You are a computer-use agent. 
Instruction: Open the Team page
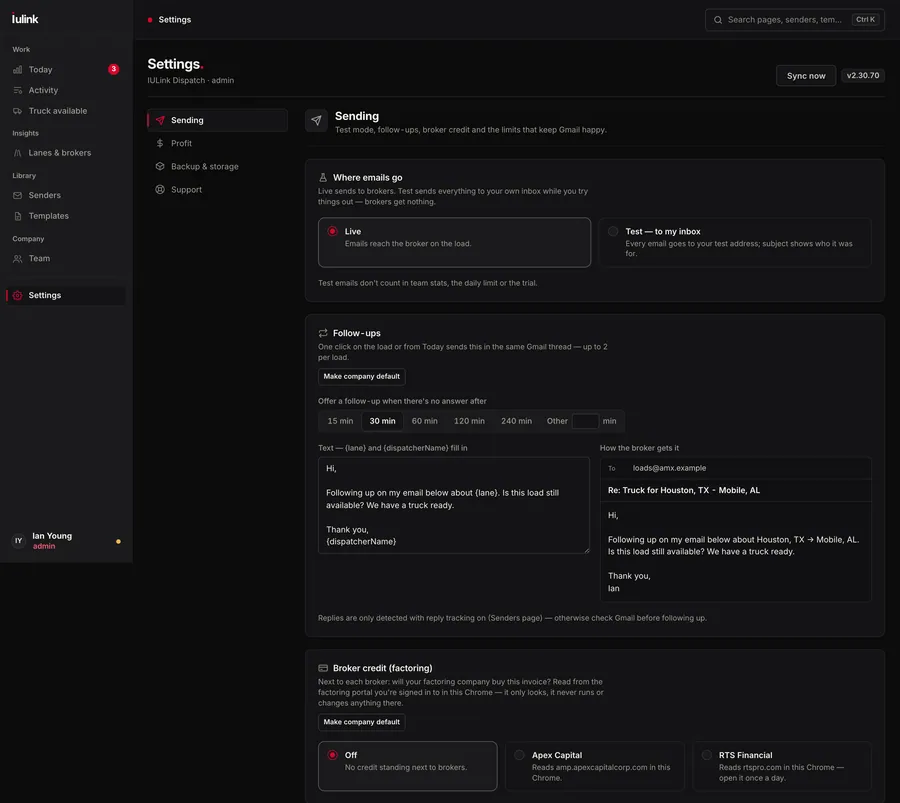tap(65, 258)
